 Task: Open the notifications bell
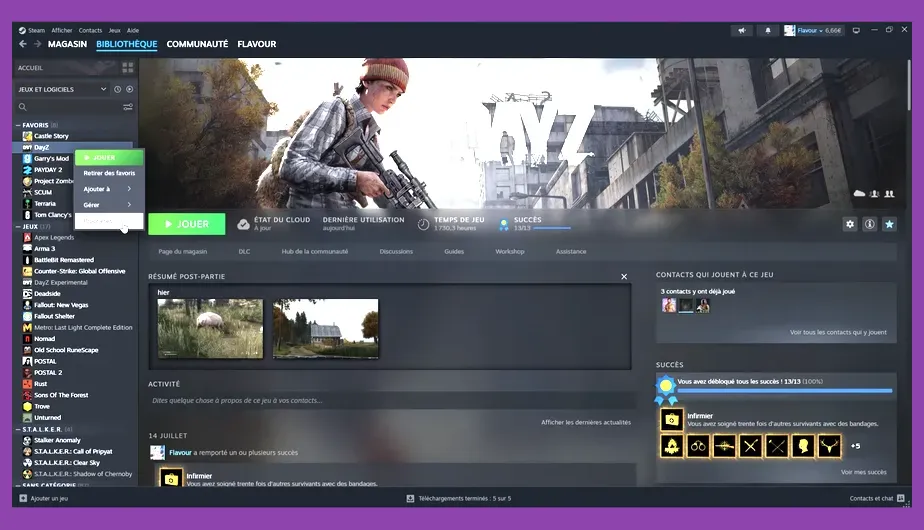tap(768, 31)
